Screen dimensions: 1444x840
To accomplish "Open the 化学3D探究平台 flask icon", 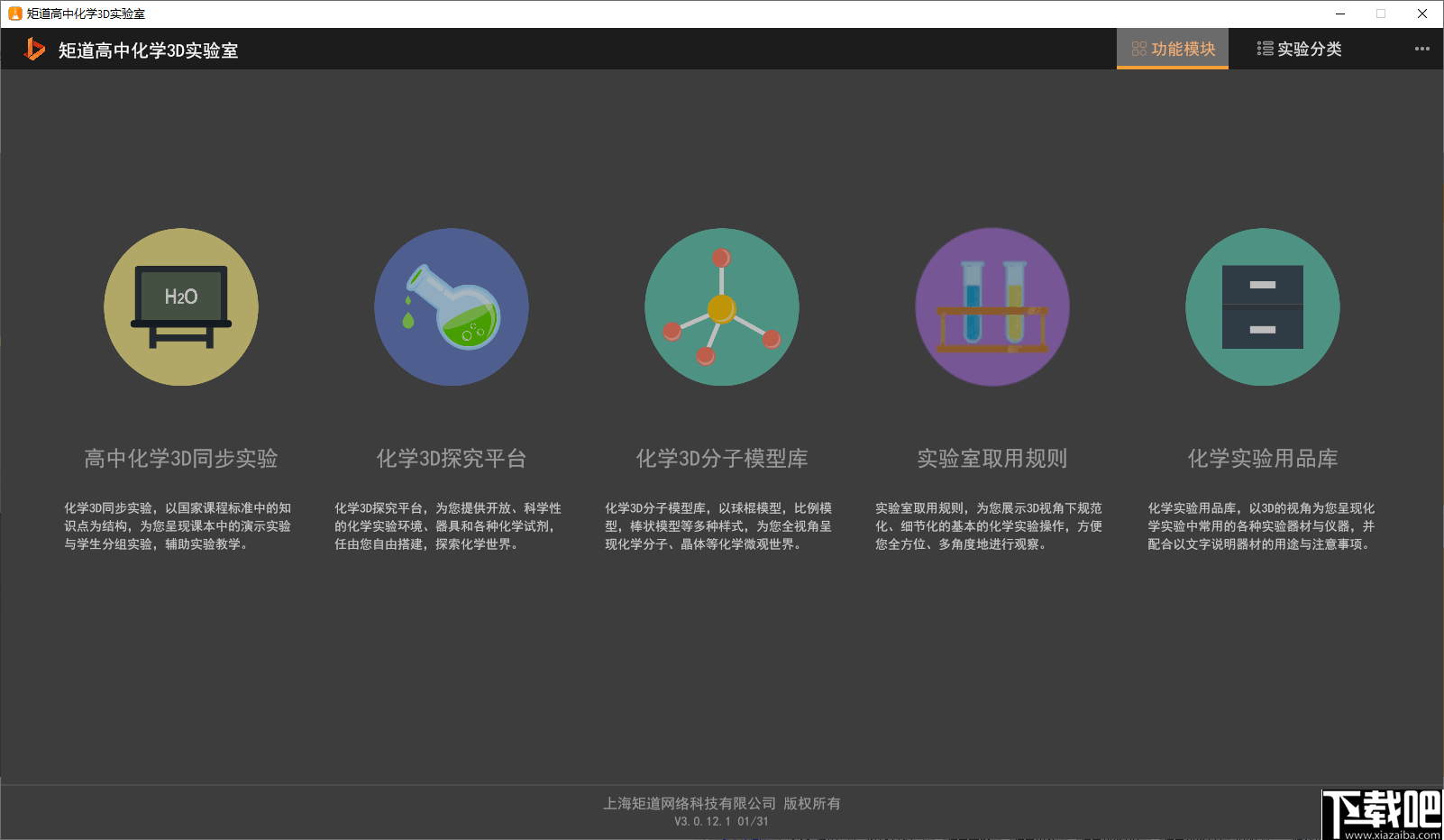I will click(452, 306).
